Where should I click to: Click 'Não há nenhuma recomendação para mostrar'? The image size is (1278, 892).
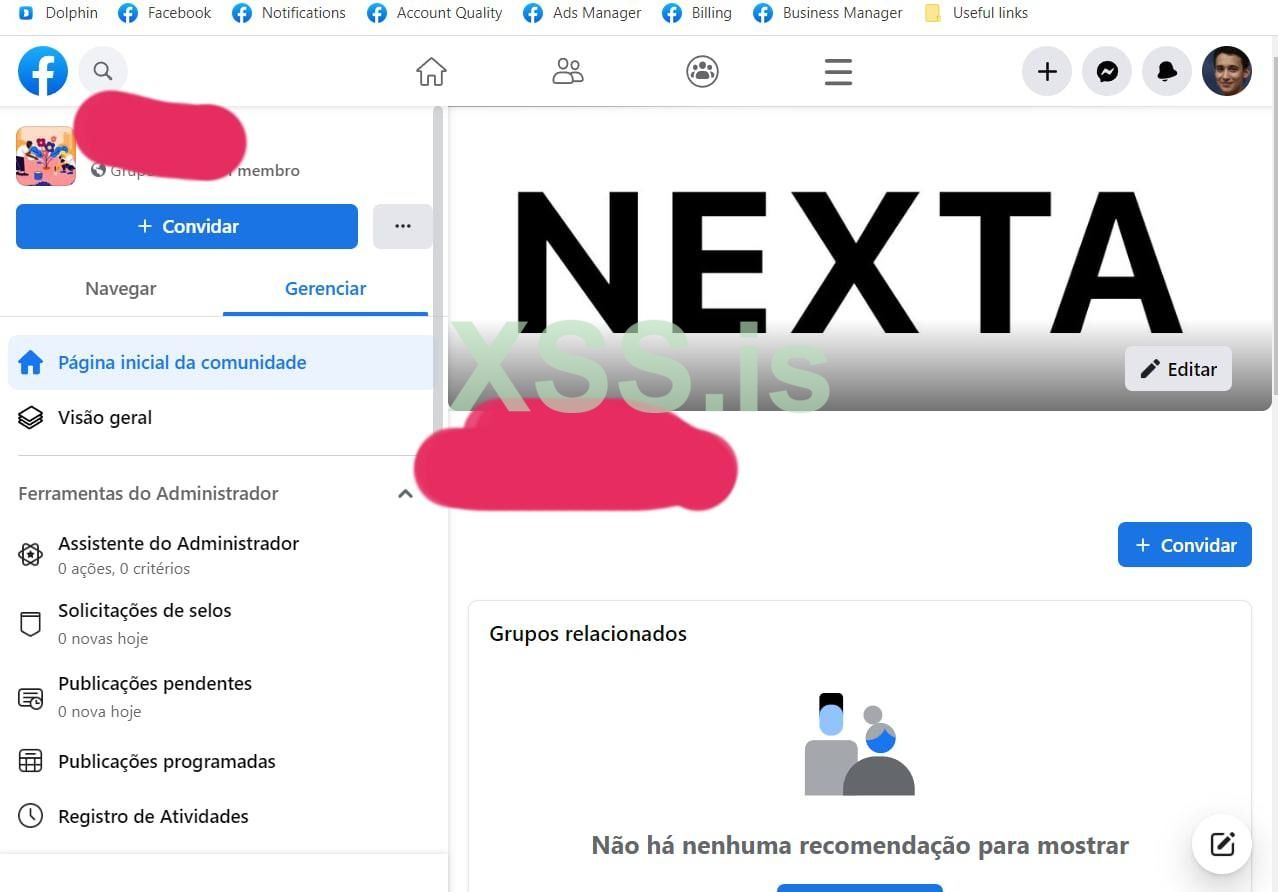click(860, 846)
